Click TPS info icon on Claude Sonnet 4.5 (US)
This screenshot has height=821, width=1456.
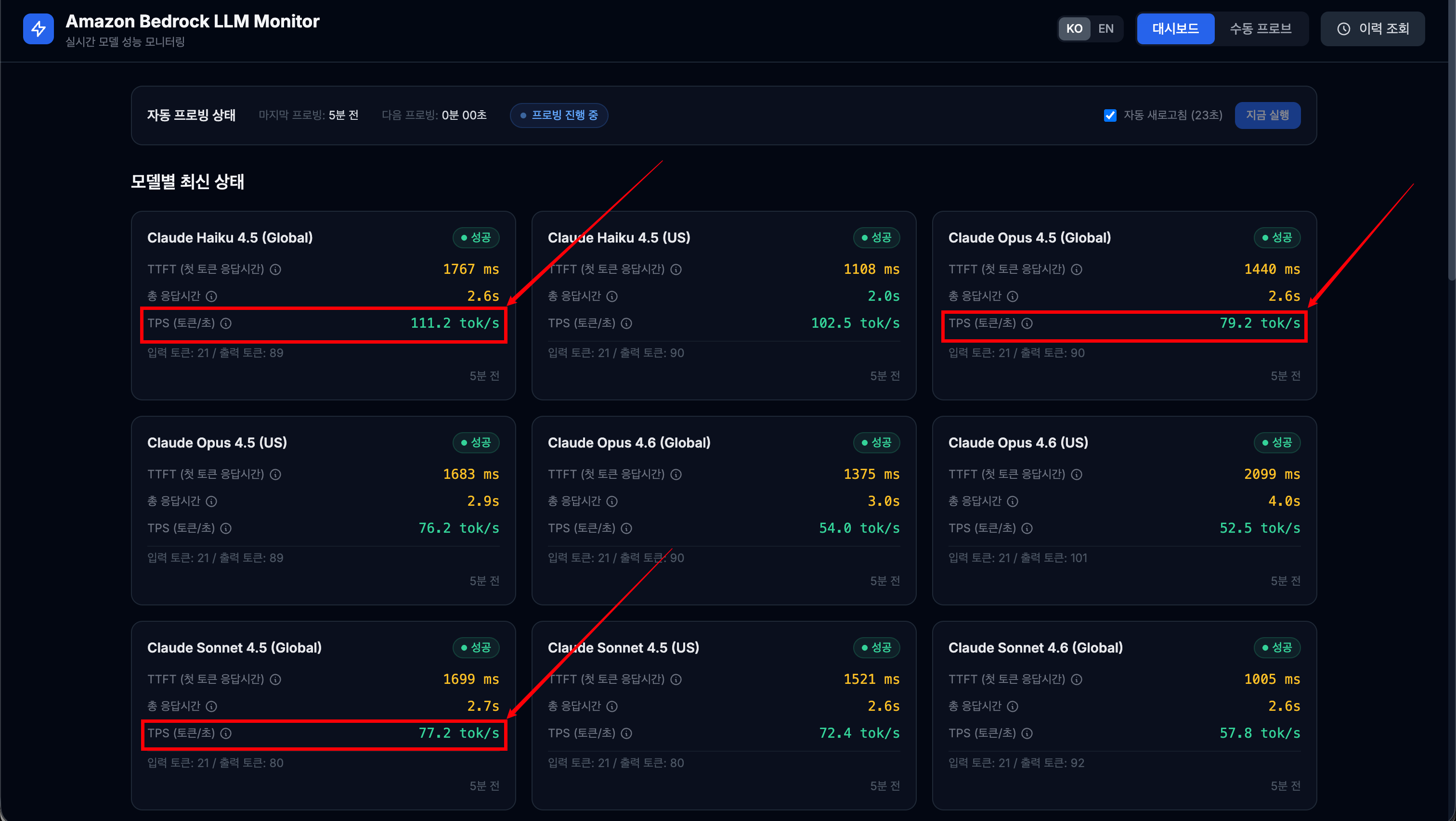point(626,733)
